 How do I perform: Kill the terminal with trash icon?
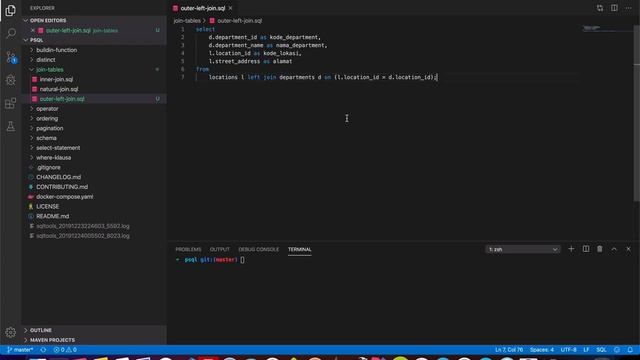click(x=600, y=249)
